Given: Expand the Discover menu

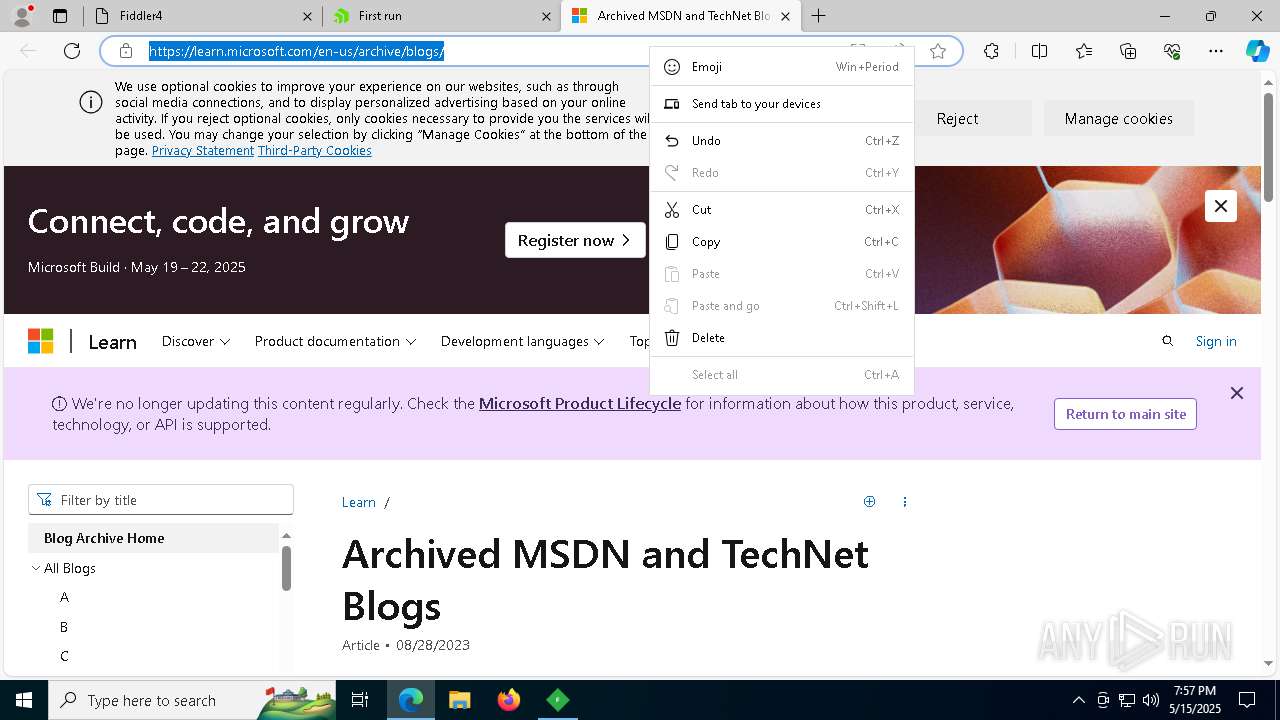Looking at the screenshot, I should pyautogui.click(x=196, y=341).
